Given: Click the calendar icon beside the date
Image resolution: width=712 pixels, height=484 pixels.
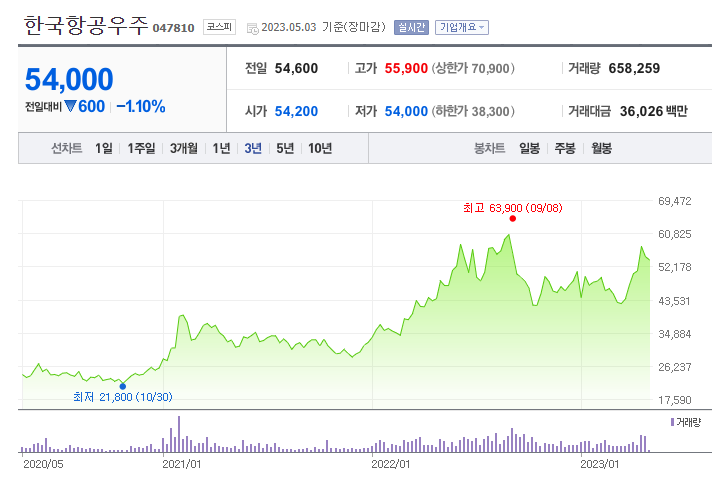Looking at the screenshot, I should (252, 28).
